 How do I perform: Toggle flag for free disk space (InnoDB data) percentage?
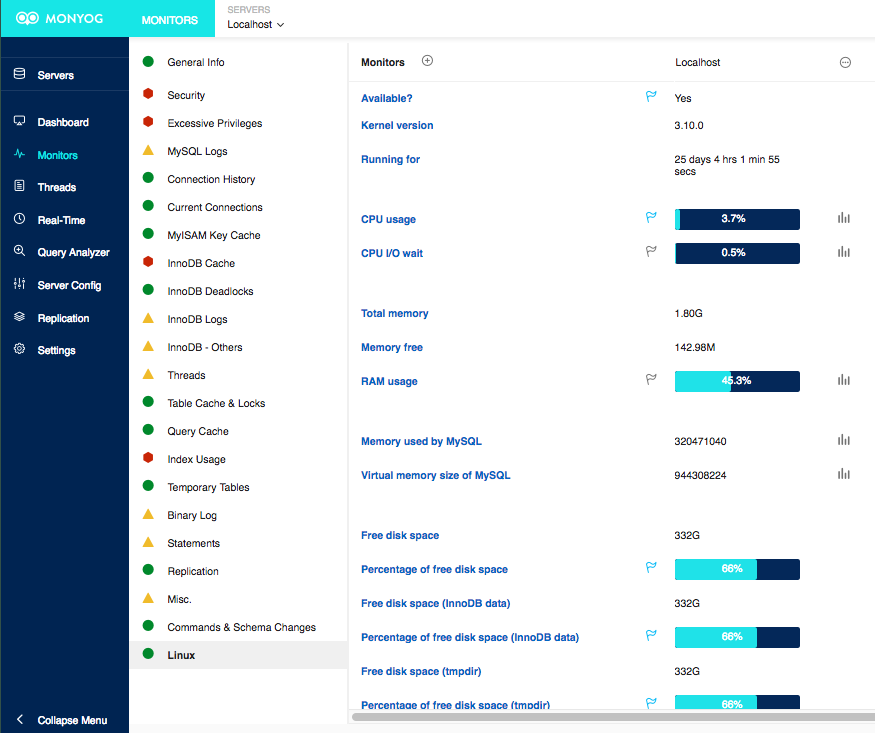tap(651, 636)
